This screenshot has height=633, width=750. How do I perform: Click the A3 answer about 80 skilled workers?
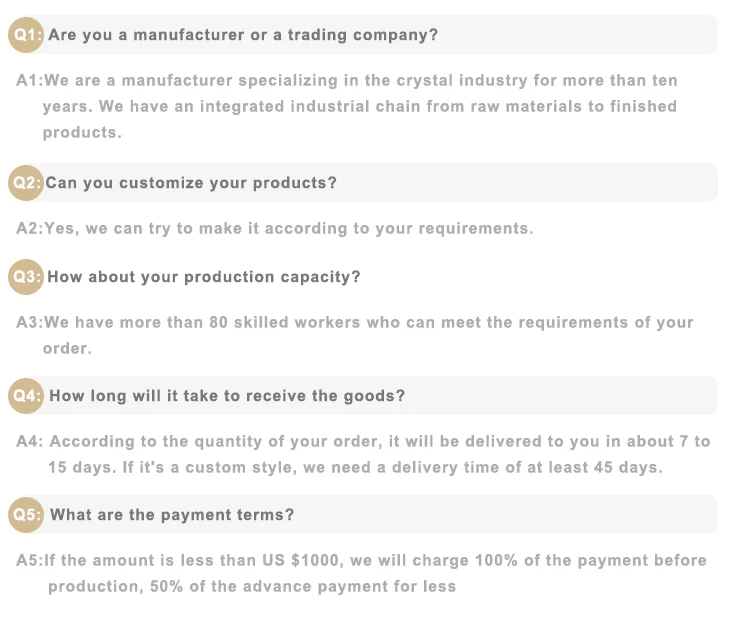(x=354, y=335)
